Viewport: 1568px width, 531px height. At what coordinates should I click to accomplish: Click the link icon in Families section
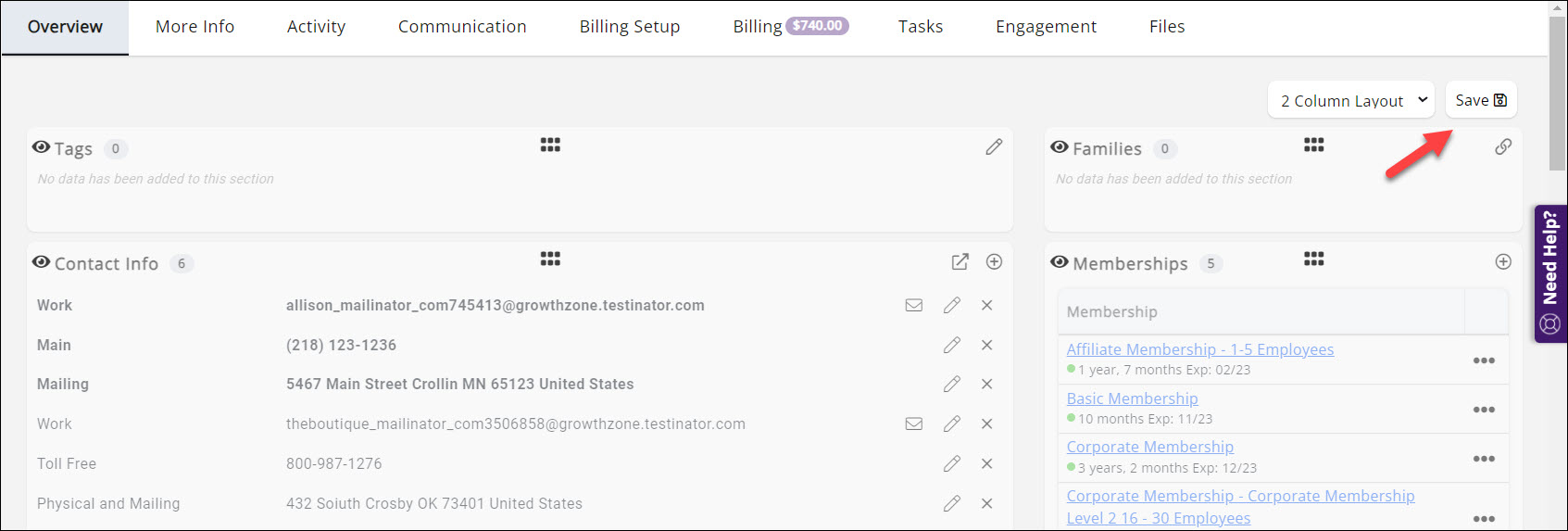(x=1503, y=147)
